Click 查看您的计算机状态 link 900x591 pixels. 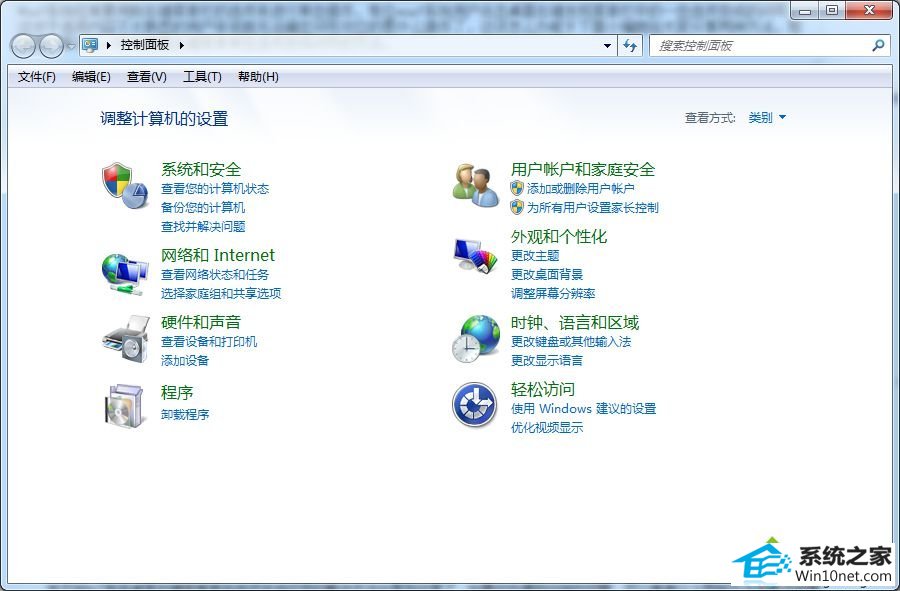point(215,188)
